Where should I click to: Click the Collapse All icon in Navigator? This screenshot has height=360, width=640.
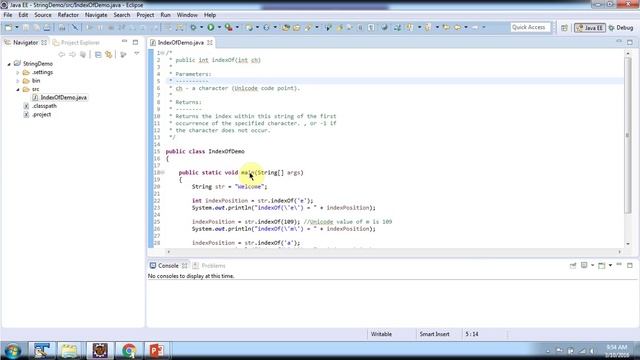pos(98,54)
